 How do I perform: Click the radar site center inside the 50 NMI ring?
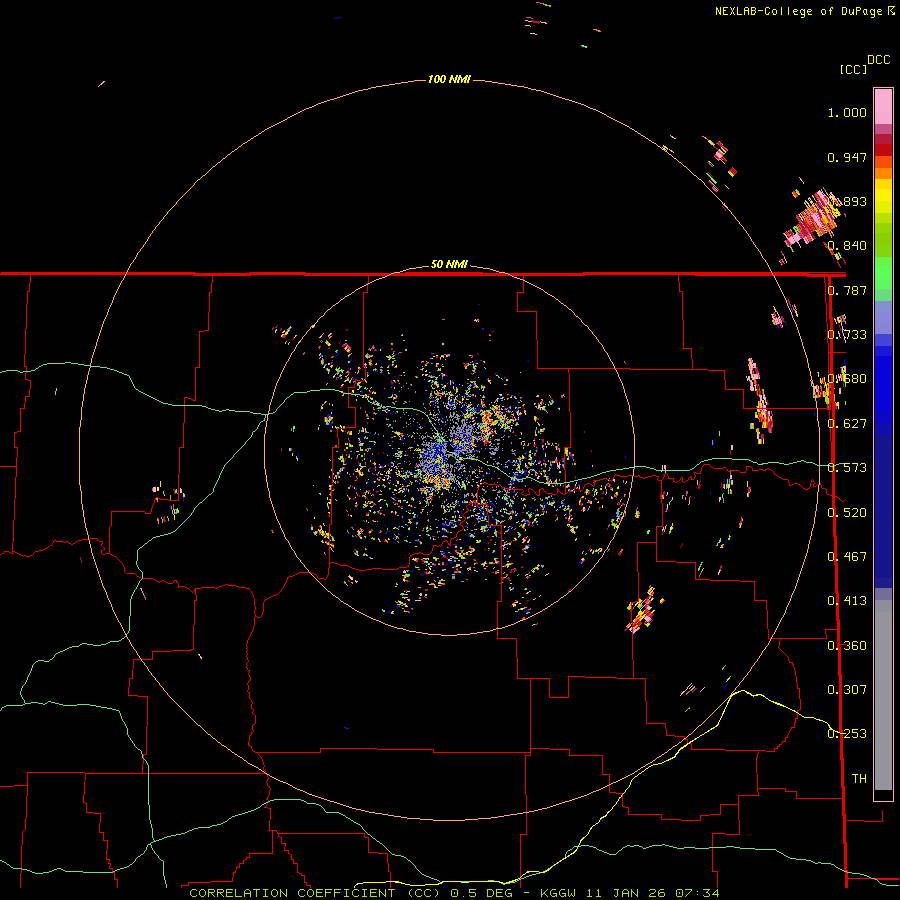pos(449,452)
